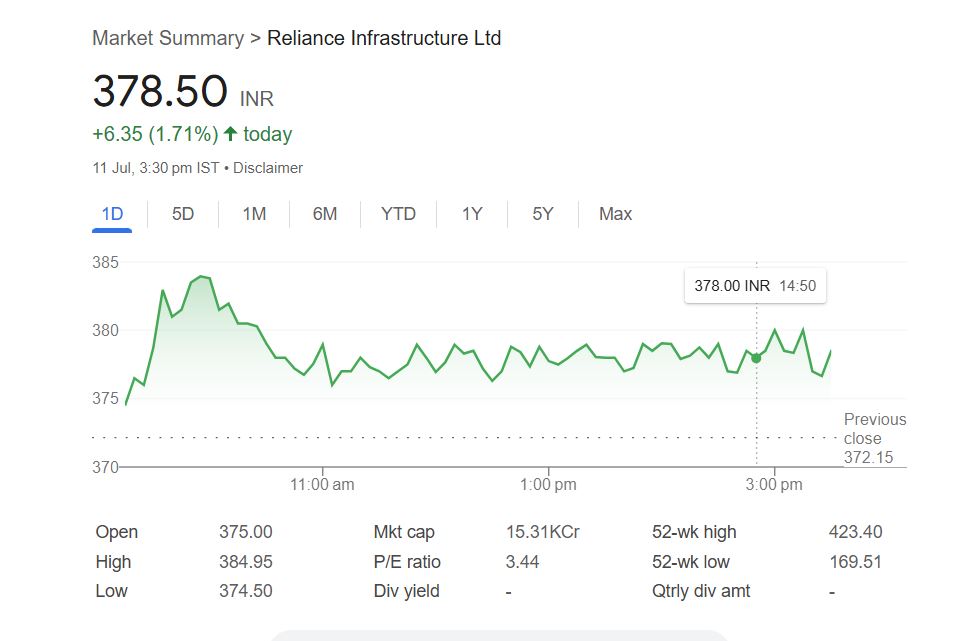
Task: Select the 1D time range tab
Action: (x=112, y=214)
